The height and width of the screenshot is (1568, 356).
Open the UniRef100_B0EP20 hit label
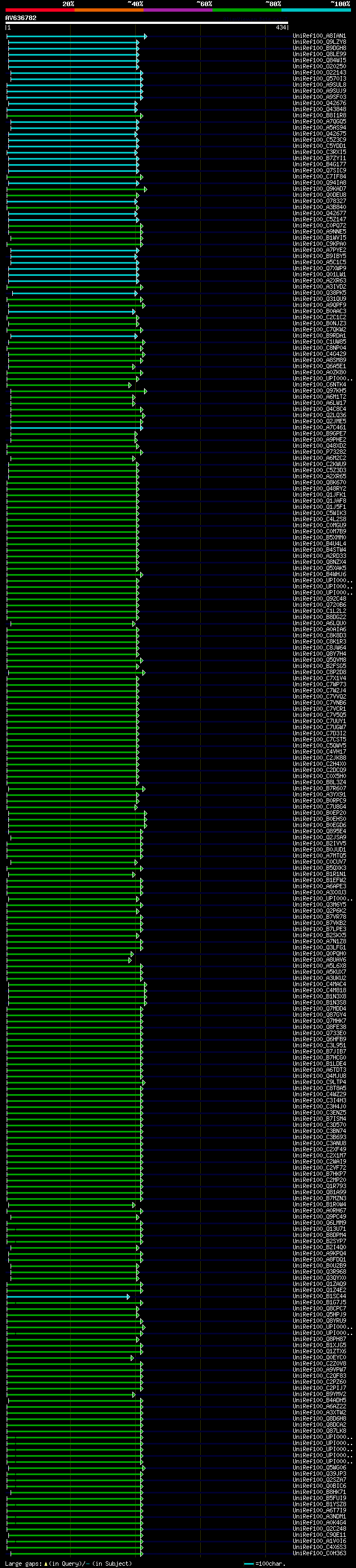[x=319, y=813]
